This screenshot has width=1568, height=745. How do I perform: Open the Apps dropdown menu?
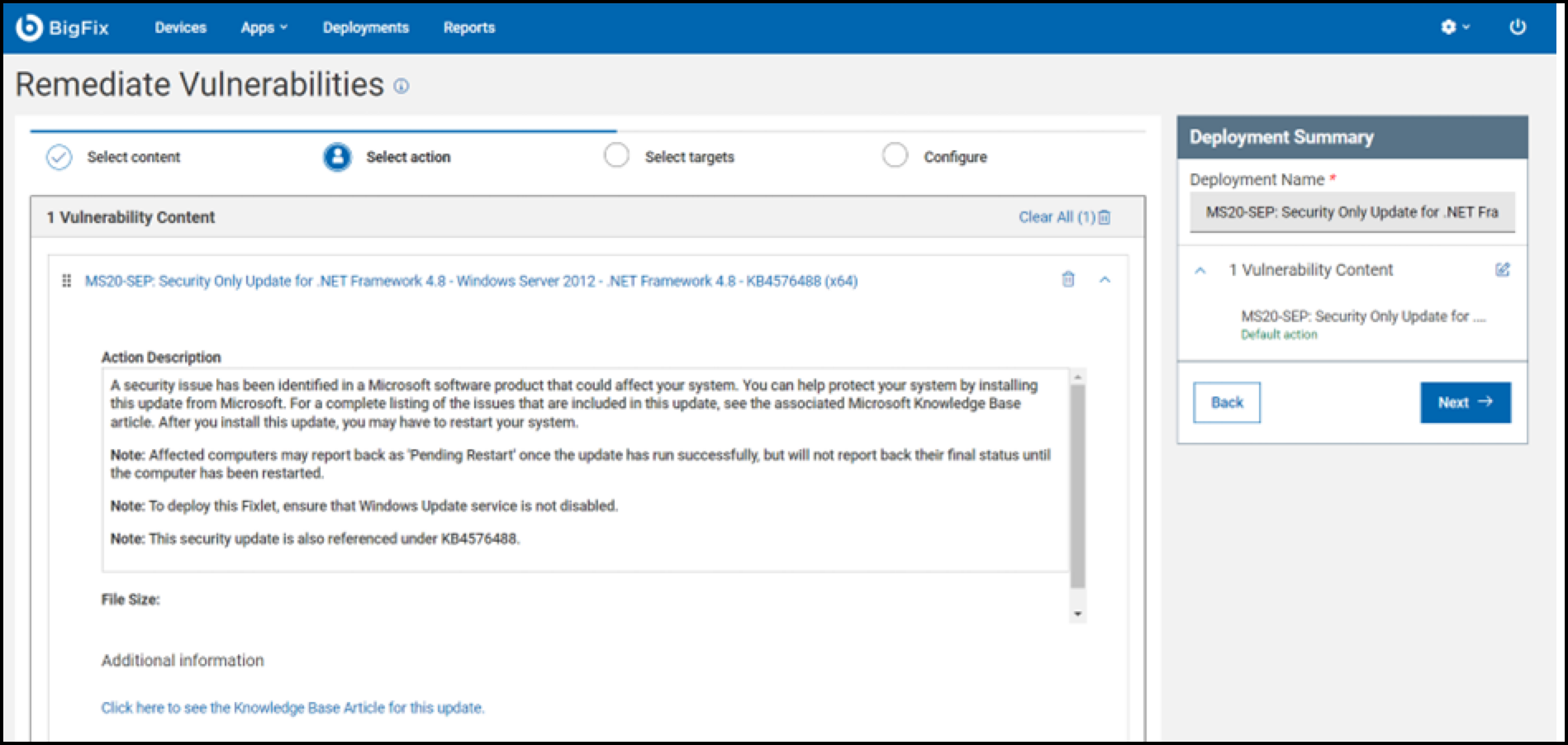(x=264, y=27)
